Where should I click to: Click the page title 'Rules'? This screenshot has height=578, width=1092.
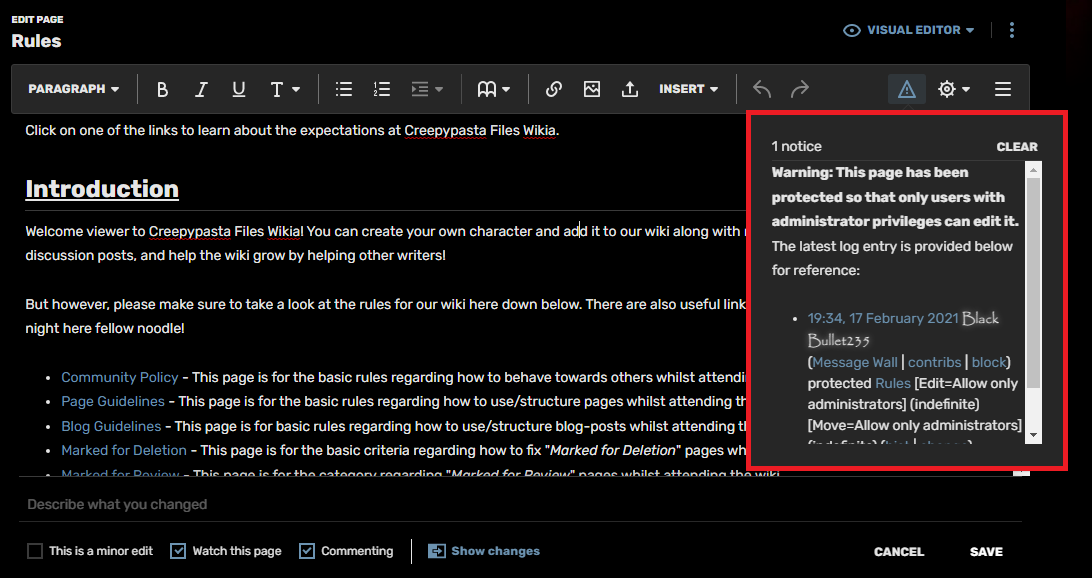(36, 41)
